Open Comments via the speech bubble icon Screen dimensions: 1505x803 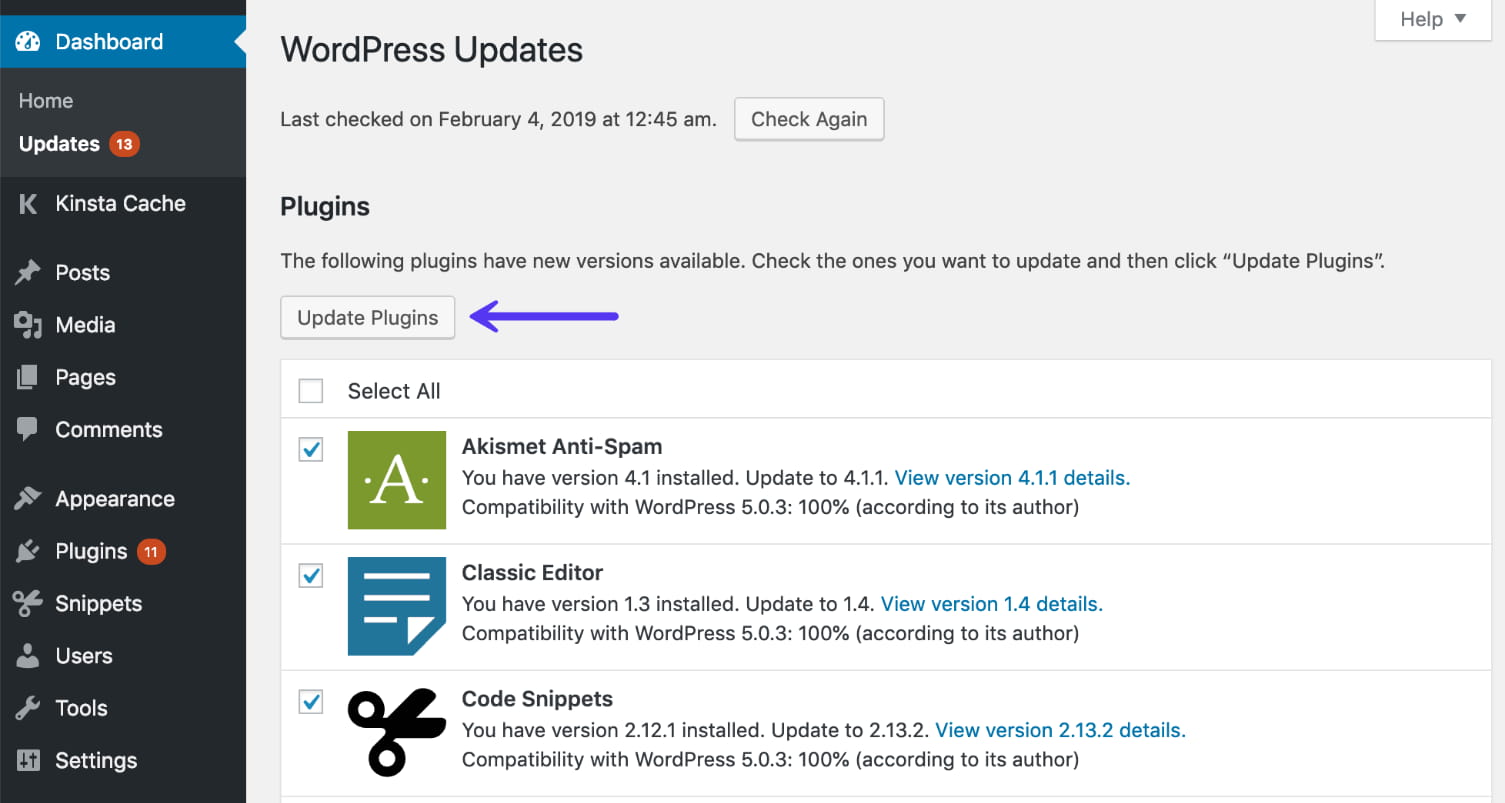tap(28, 429)
